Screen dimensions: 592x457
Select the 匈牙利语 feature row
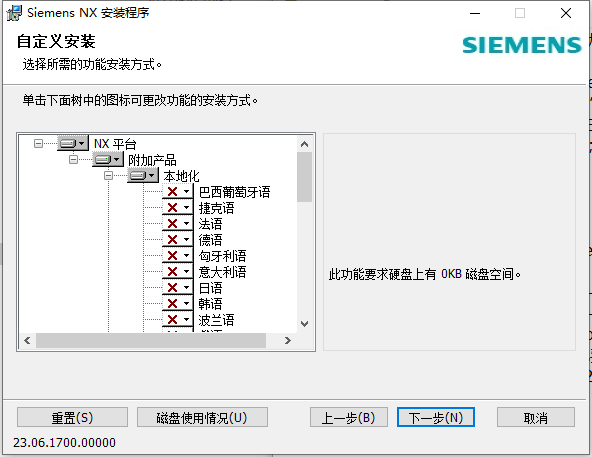(x=222, y=256)
